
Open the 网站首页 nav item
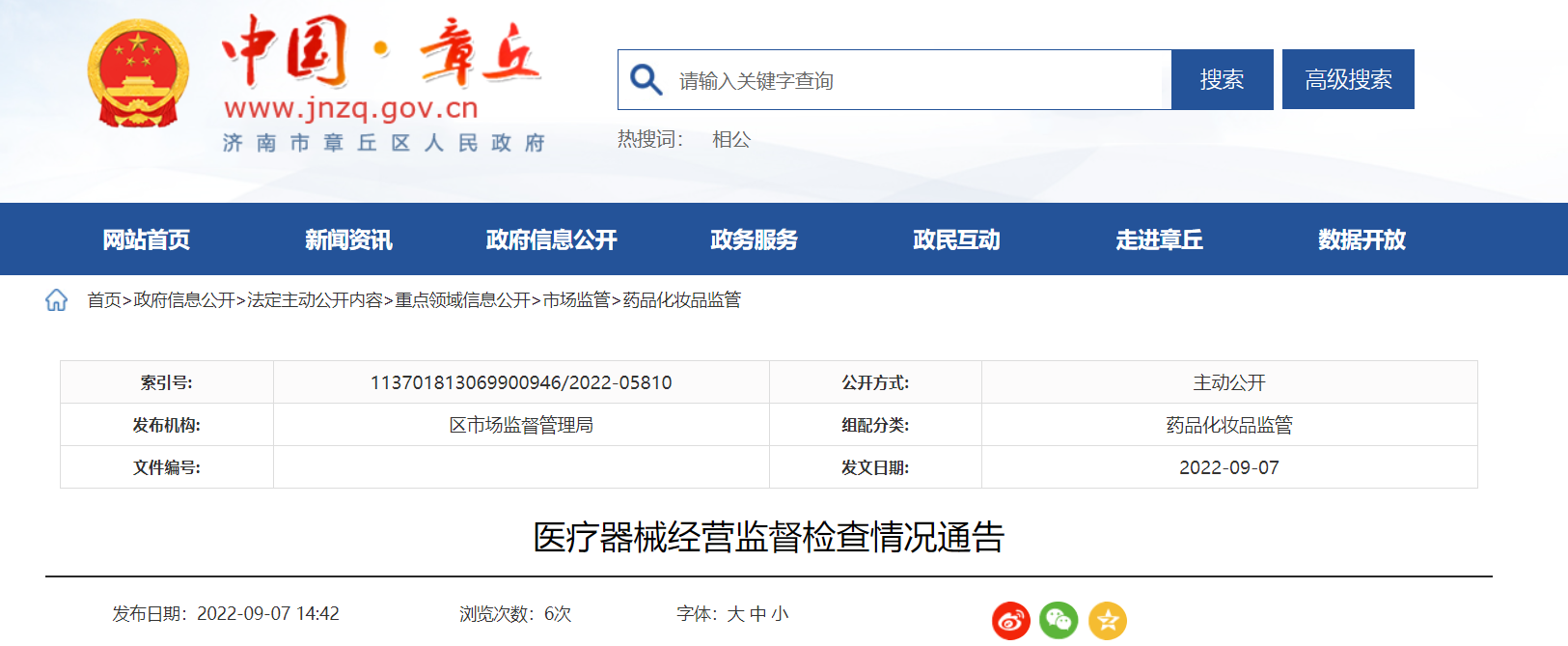147,239
